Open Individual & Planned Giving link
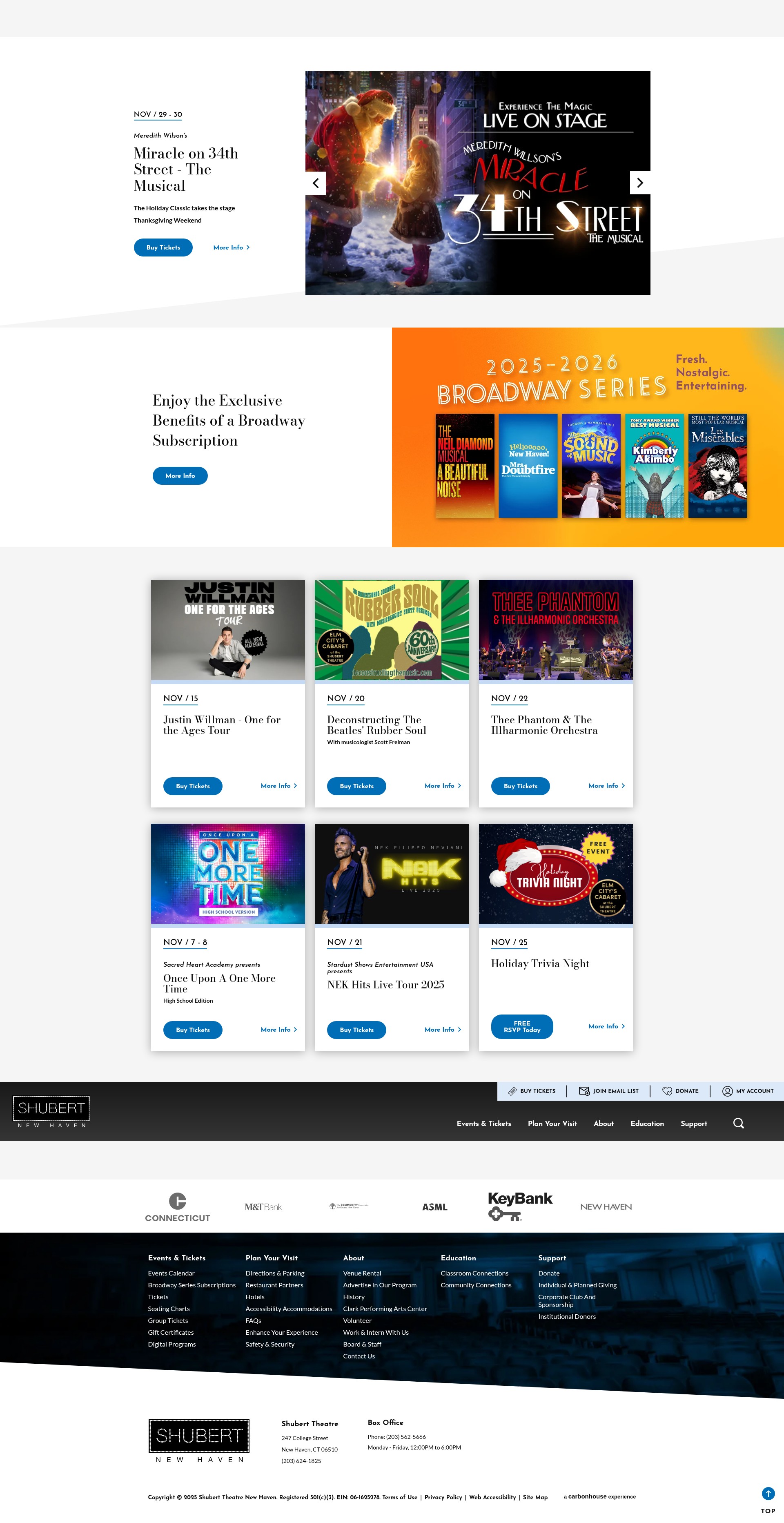 (x=577, y=1285)
